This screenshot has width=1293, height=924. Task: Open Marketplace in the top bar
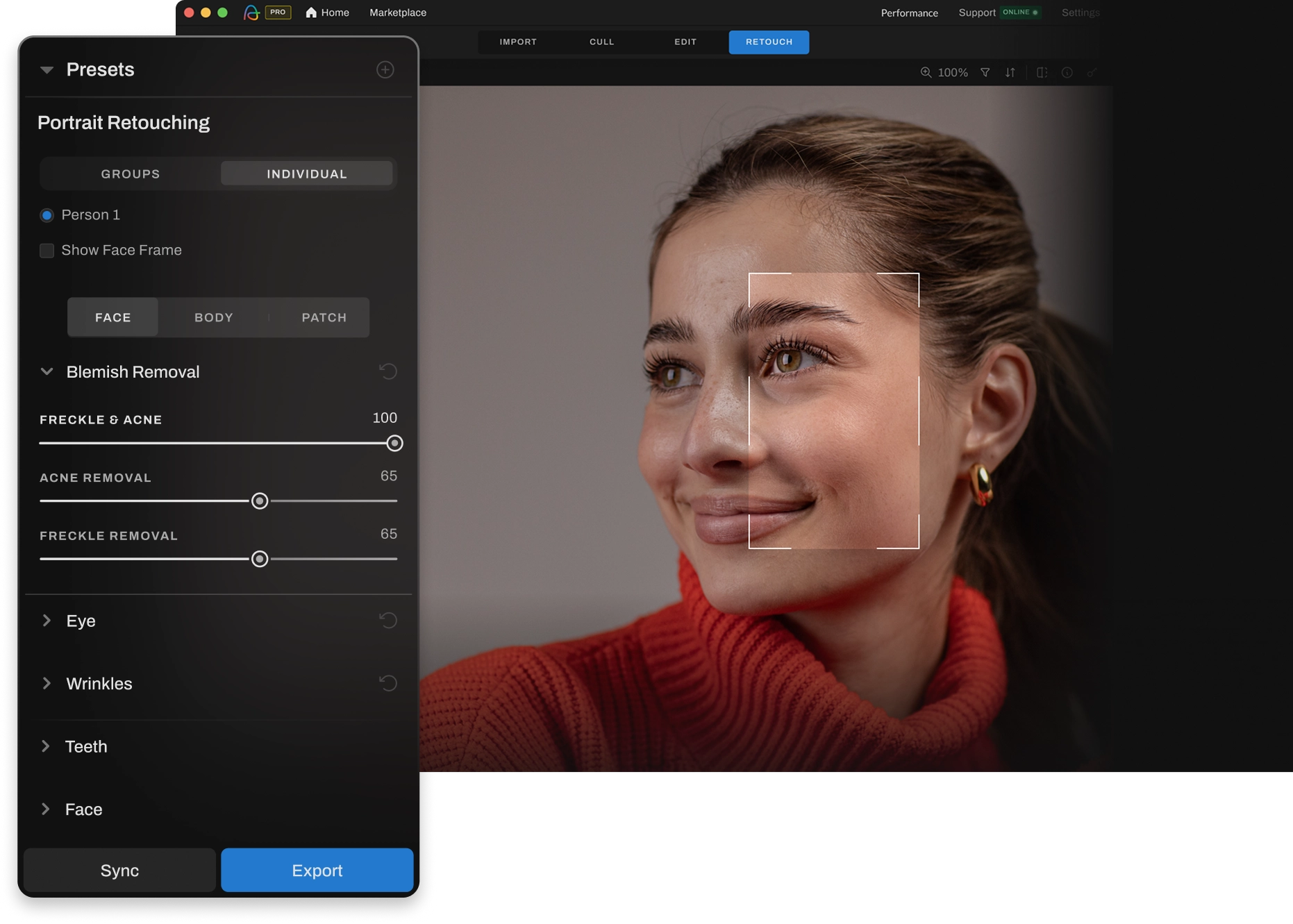point(398,12)
